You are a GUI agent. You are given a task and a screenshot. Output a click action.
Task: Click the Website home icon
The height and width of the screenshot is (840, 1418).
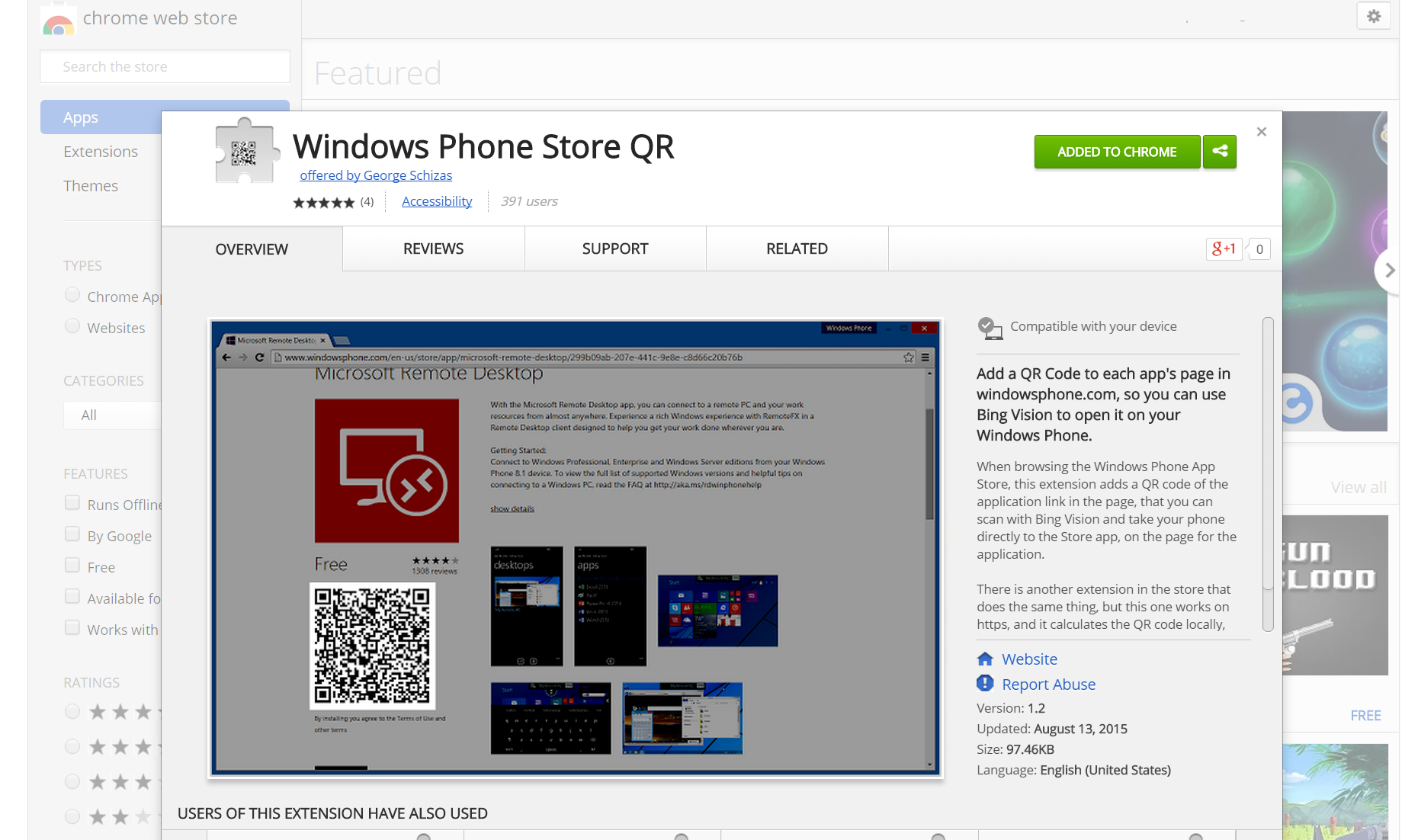[x=985, y=659]
